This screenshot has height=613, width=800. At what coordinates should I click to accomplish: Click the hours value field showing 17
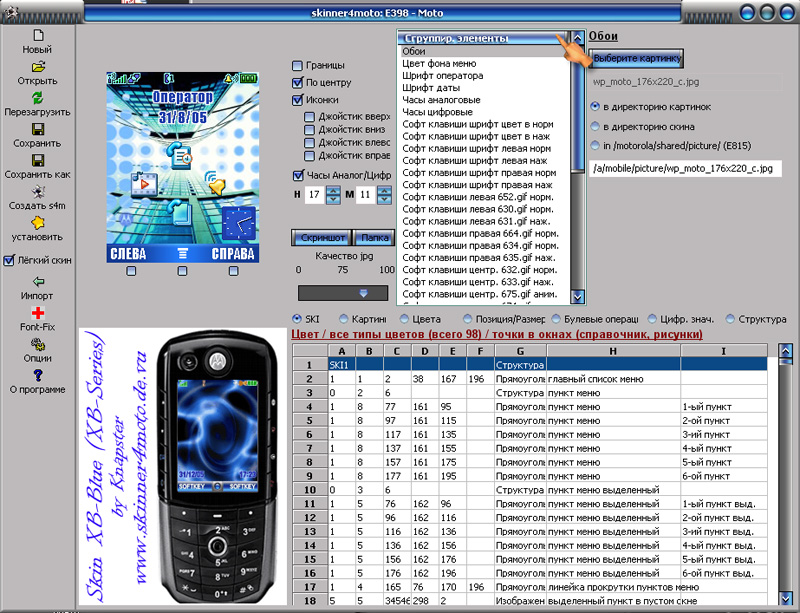coord(315,194)
